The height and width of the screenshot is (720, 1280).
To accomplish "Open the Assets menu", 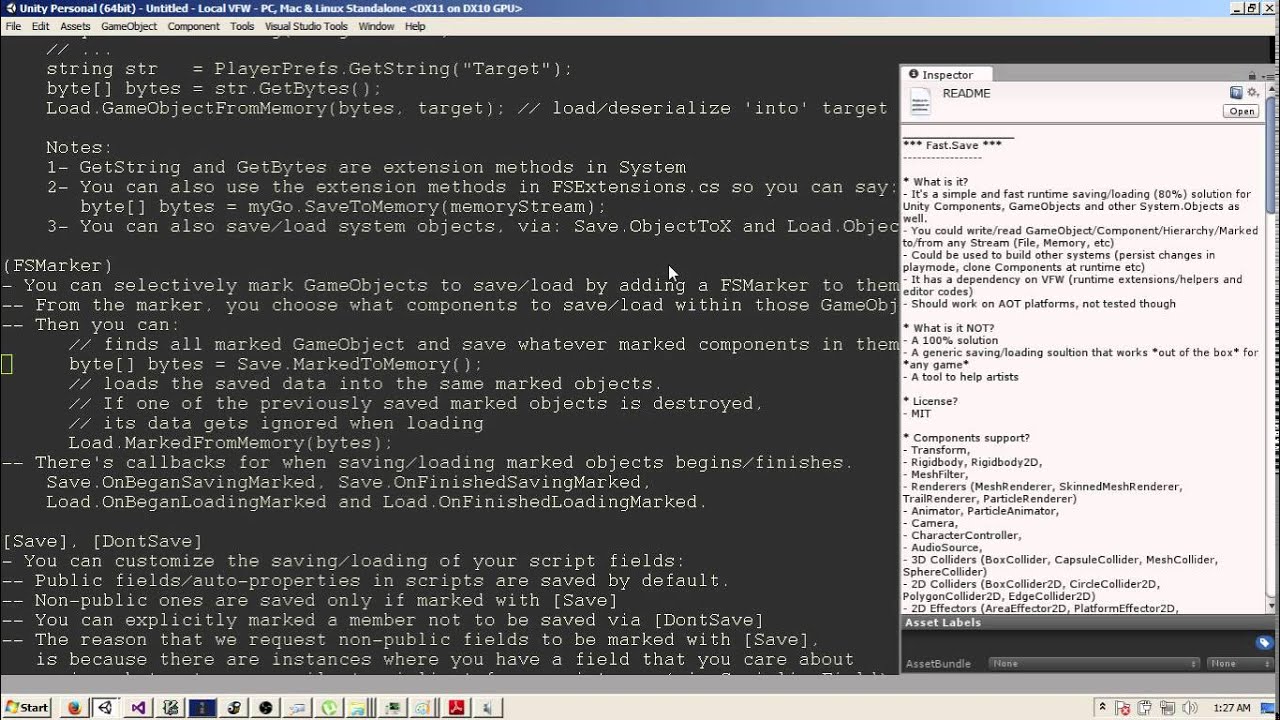I will 75,26.
